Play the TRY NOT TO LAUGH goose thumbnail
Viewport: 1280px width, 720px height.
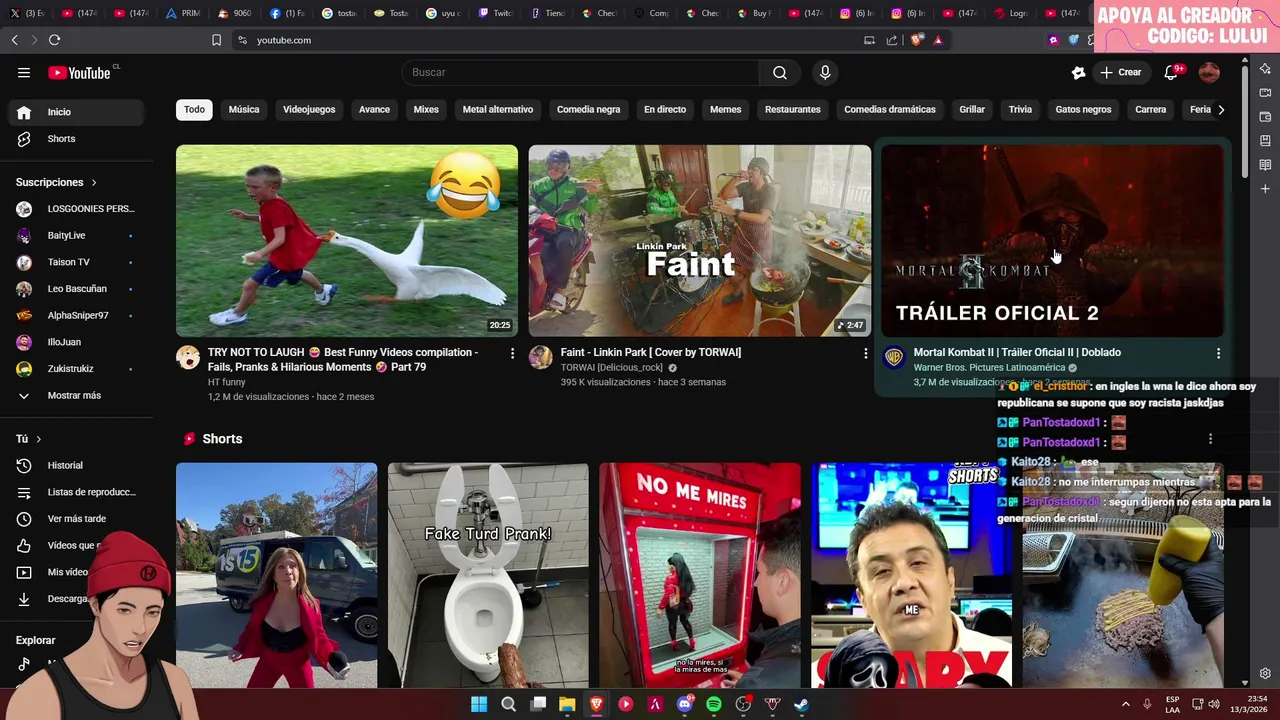[x=347, y=241]
